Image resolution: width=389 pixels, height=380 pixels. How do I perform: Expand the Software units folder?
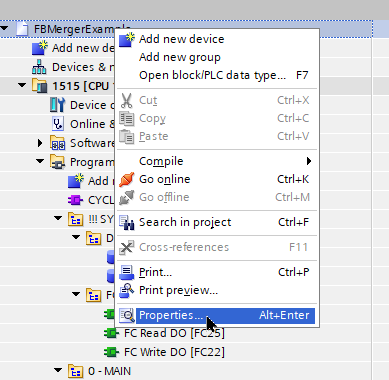coord(40,143)
